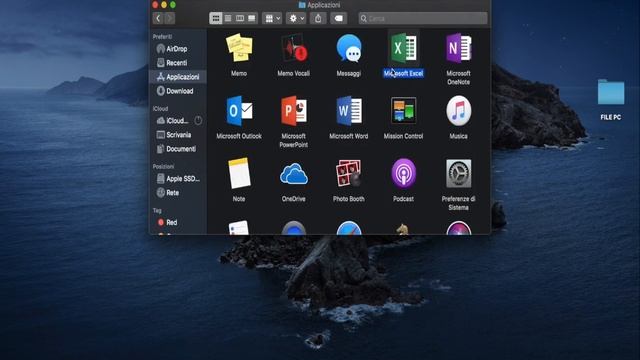The image size is (640, 360).
Task: Select Download in the sidebar
Action: pos(178,91)
